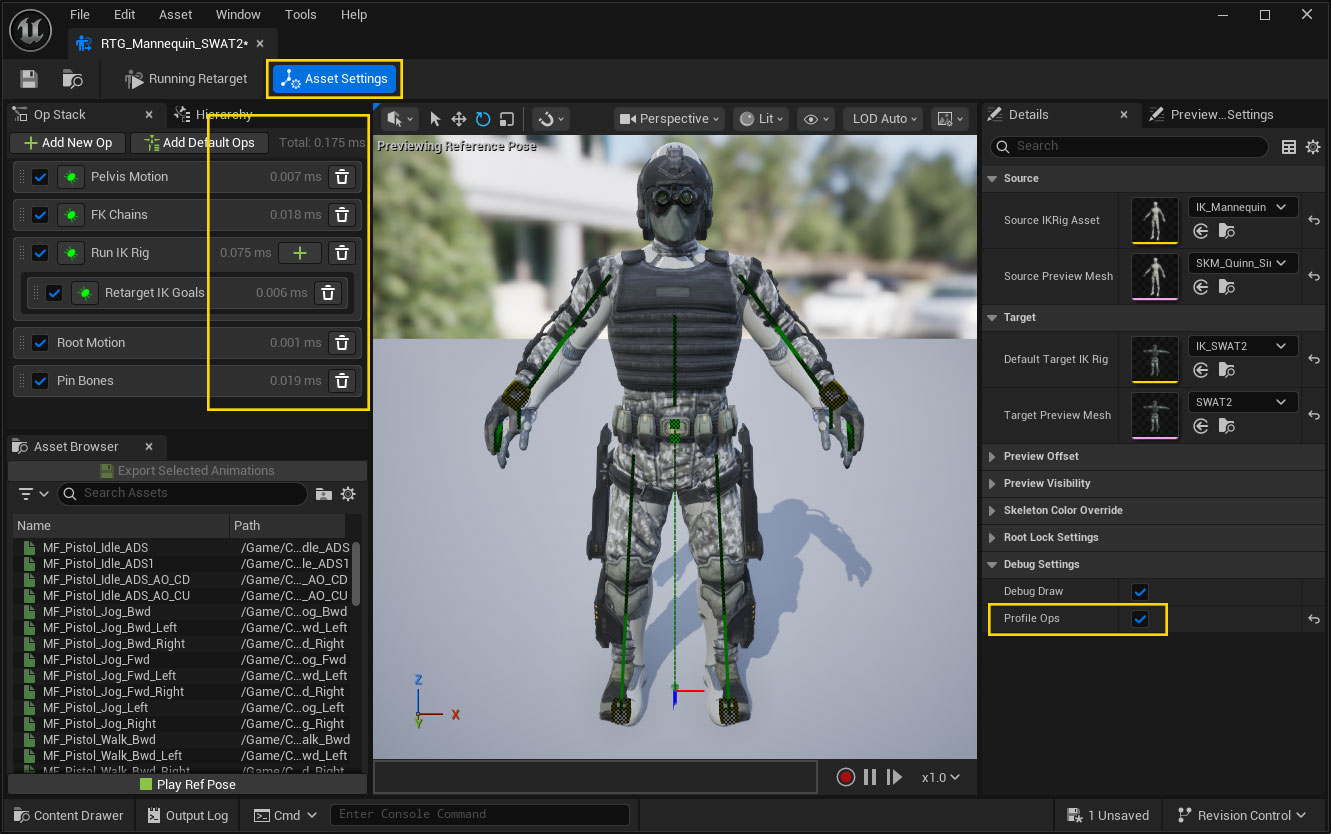Reset Source IKRig Asset to default arrow
The height and width of the screenshot is (834, 1331).
pos(1313,220)
